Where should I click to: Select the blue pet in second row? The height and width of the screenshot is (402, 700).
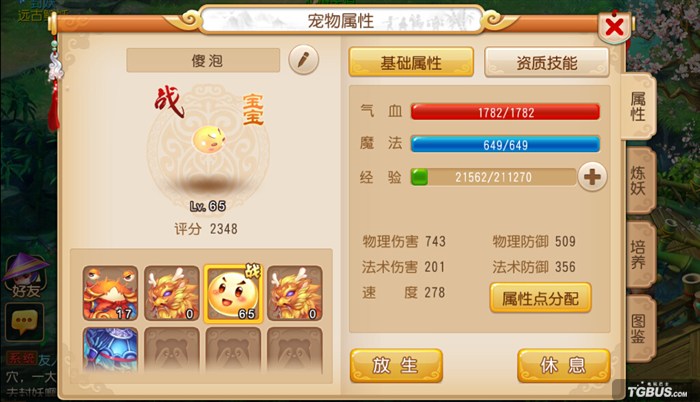click(110, 350)
